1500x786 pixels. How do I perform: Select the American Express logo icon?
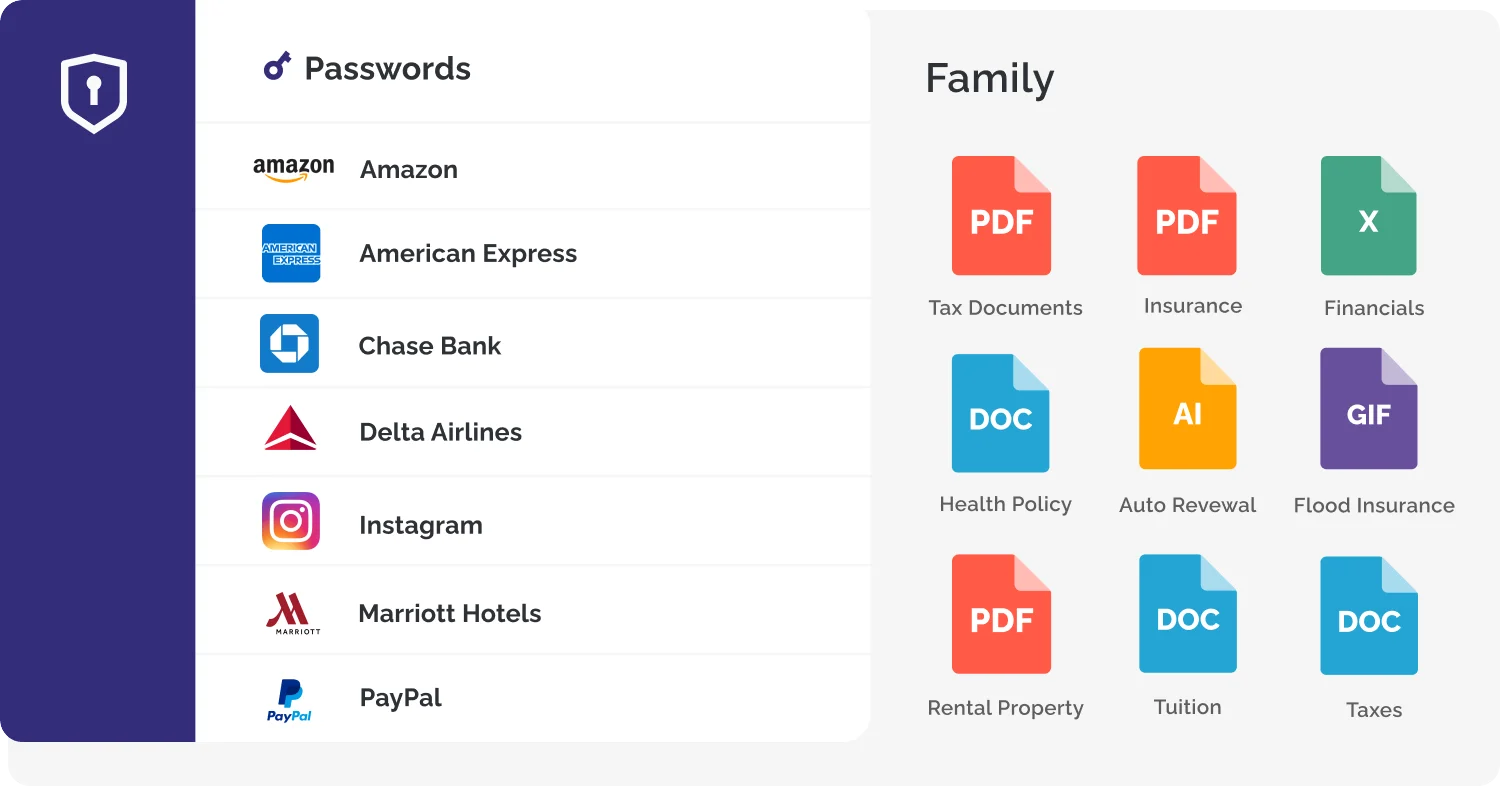pos(291,253)
